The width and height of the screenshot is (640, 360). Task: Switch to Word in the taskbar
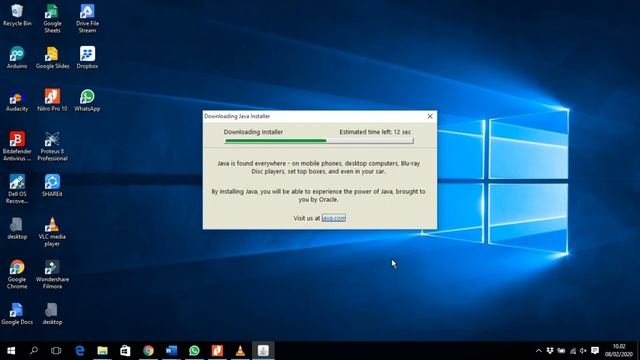tap(171, 351)
